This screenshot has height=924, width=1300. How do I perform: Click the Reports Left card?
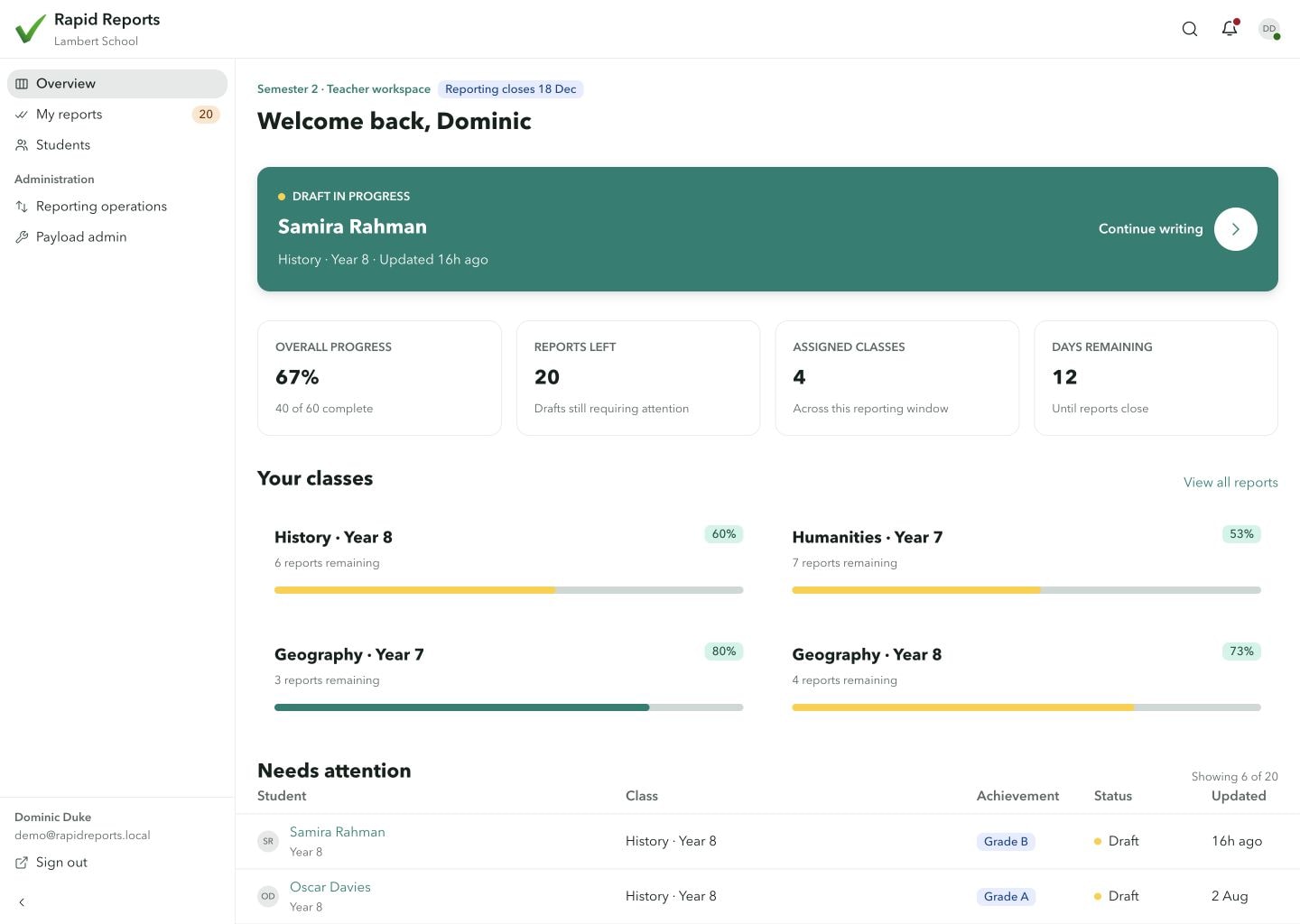tap(638, 378)
